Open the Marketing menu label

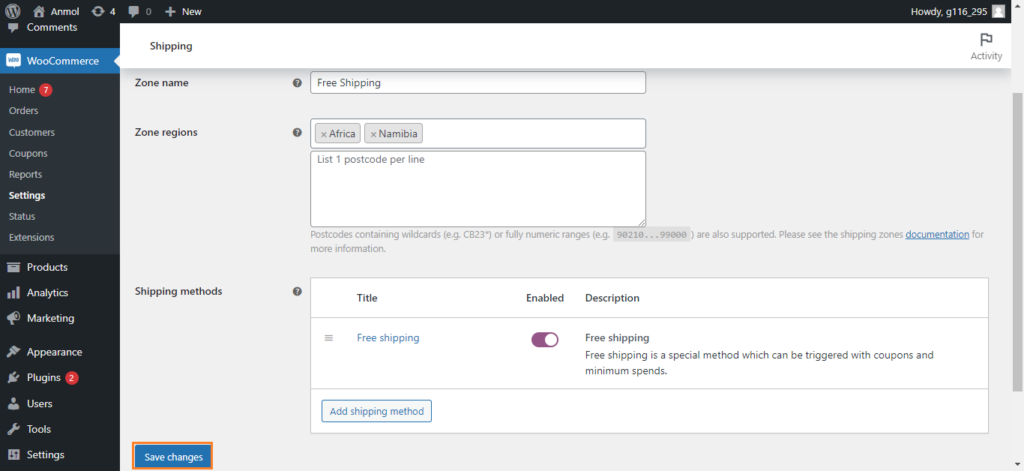click(50, 318)
